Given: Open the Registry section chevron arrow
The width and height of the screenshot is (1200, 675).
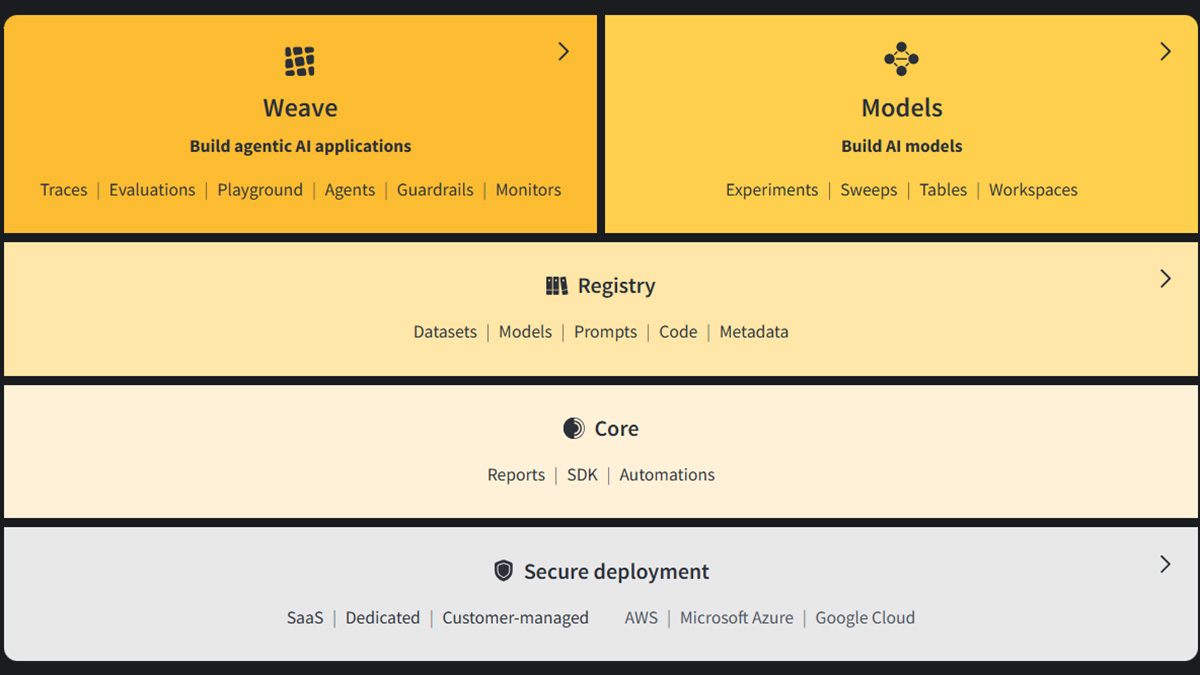Looking at the screenshot, I should (x=1165, y=279).
